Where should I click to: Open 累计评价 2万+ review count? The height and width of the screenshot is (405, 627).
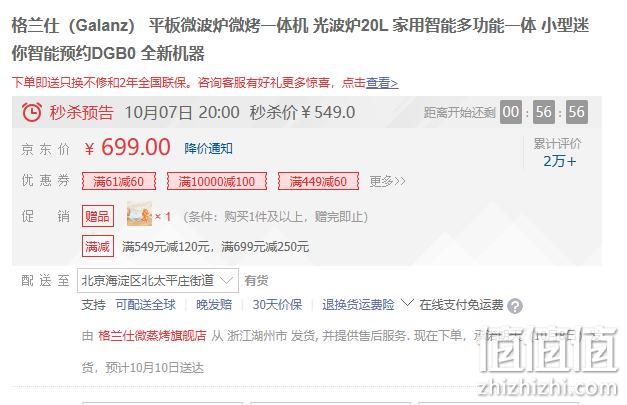coord(558,153)
